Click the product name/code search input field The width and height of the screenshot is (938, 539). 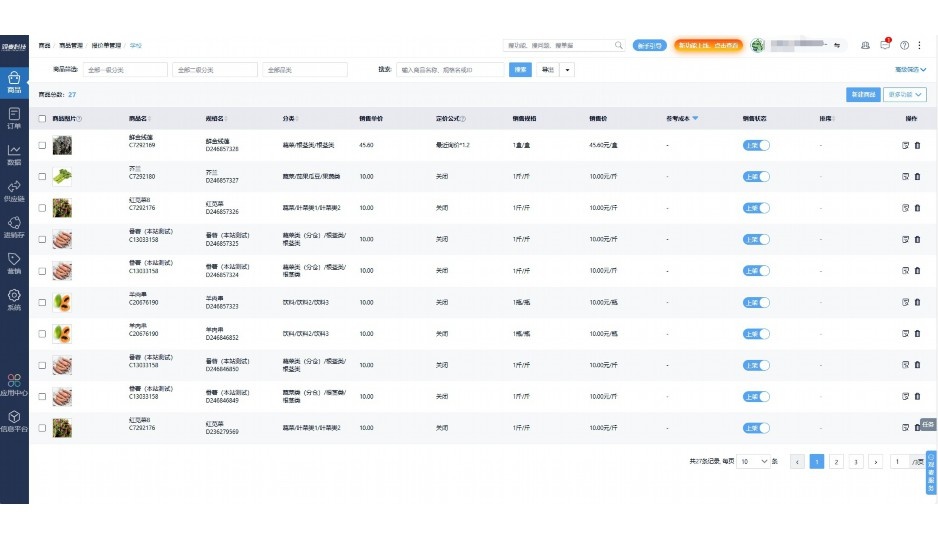pos(450,70)
